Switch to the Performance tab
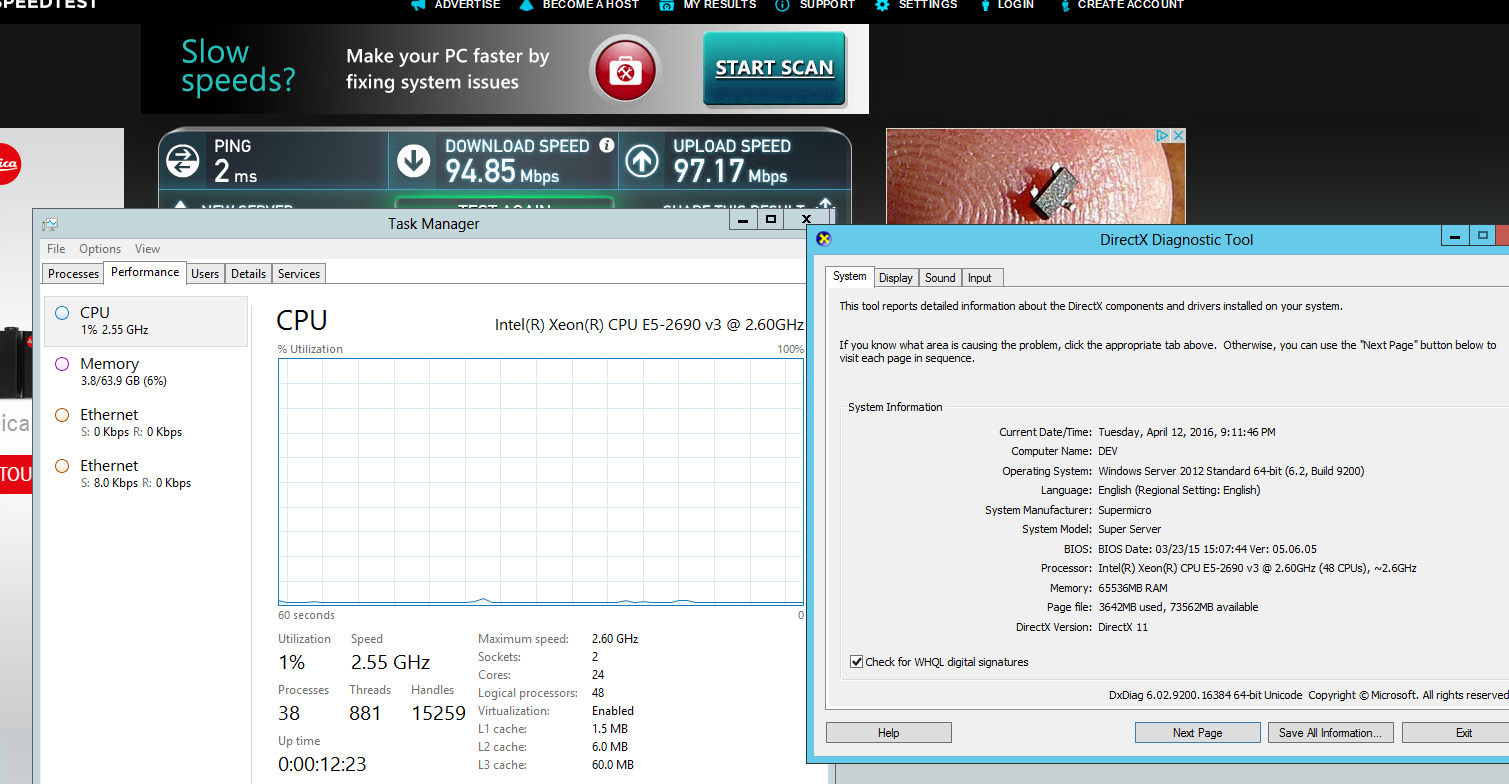This screenshot has height=784, width=1509. click(x=145, y=272)
